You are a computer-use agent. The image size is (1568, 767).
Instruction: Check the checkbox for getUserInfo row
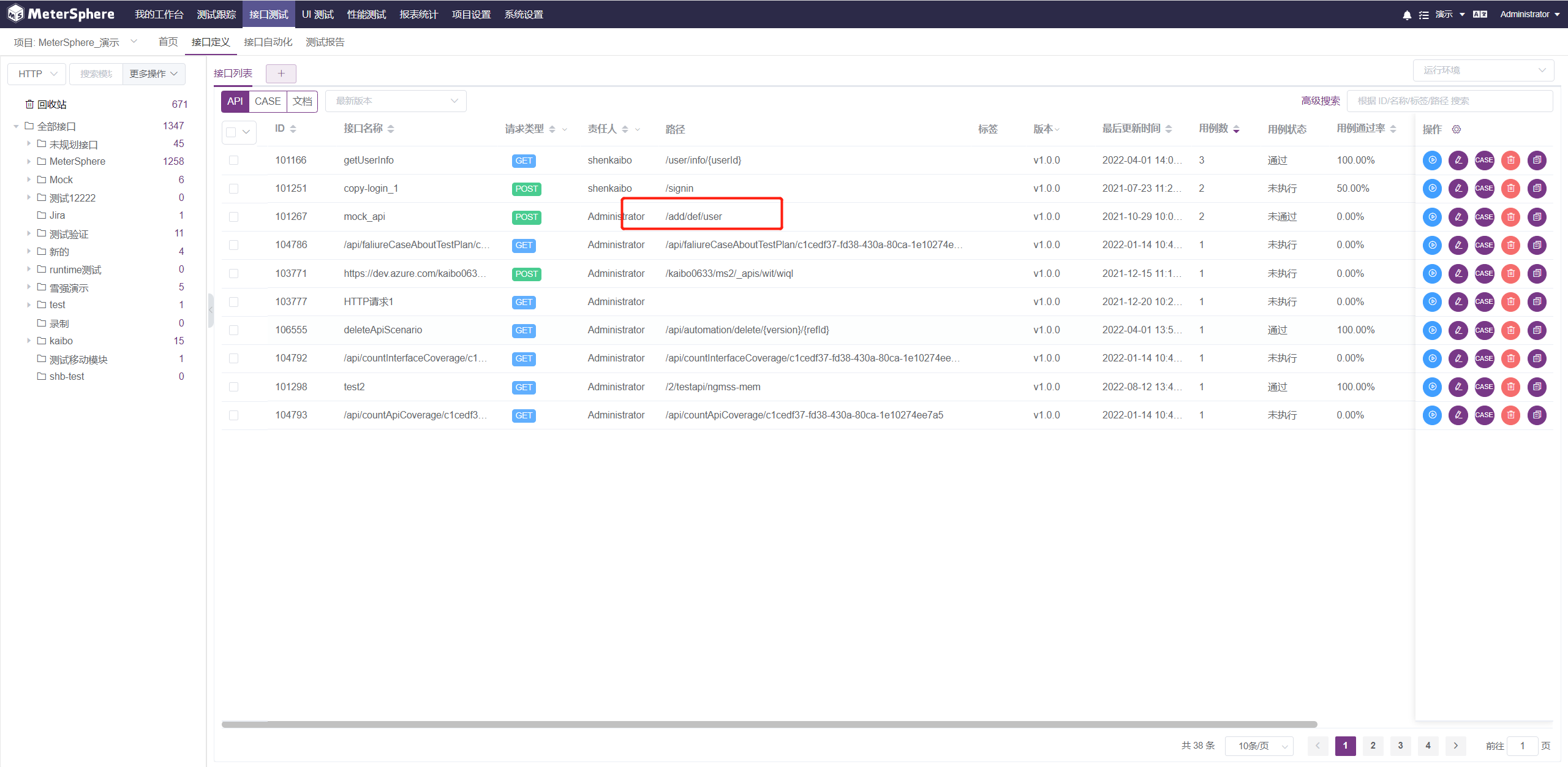coord(233,161)
